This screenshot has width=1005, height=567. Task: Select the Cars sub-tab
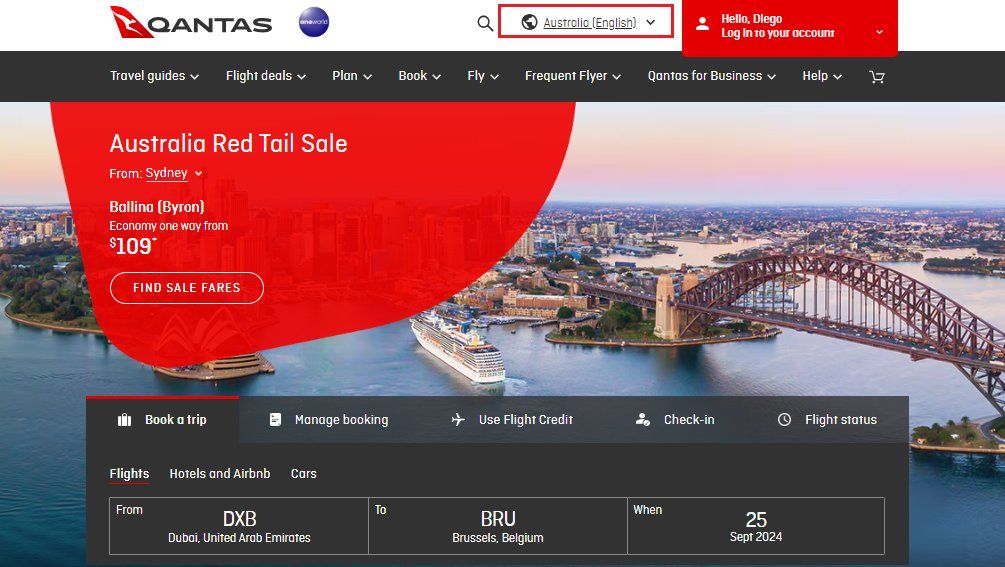(x=304, y=473)
